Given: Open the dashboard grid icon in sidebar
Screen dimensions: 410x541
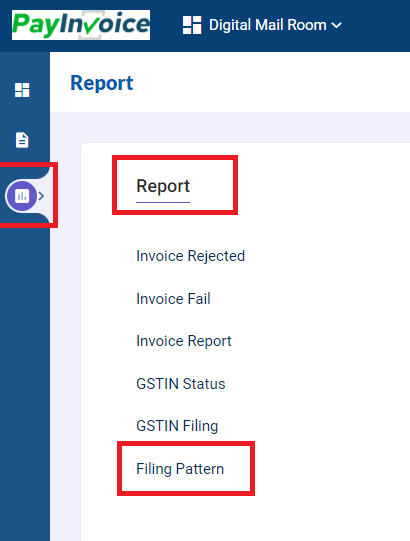Looking at the screenshot, I should 22,90.
